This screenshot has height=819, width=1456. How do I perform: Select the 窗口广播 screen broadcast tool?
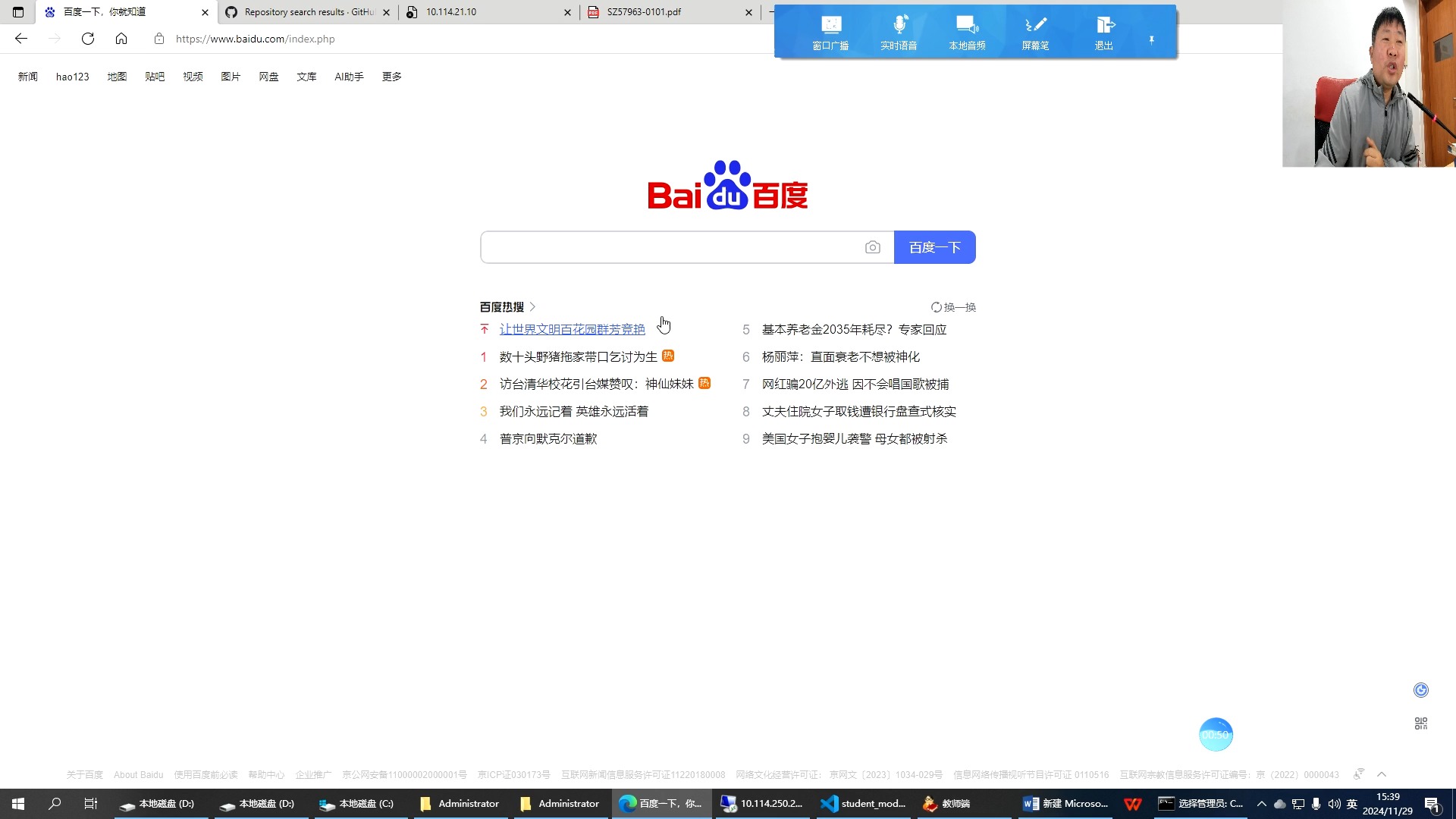831,30
